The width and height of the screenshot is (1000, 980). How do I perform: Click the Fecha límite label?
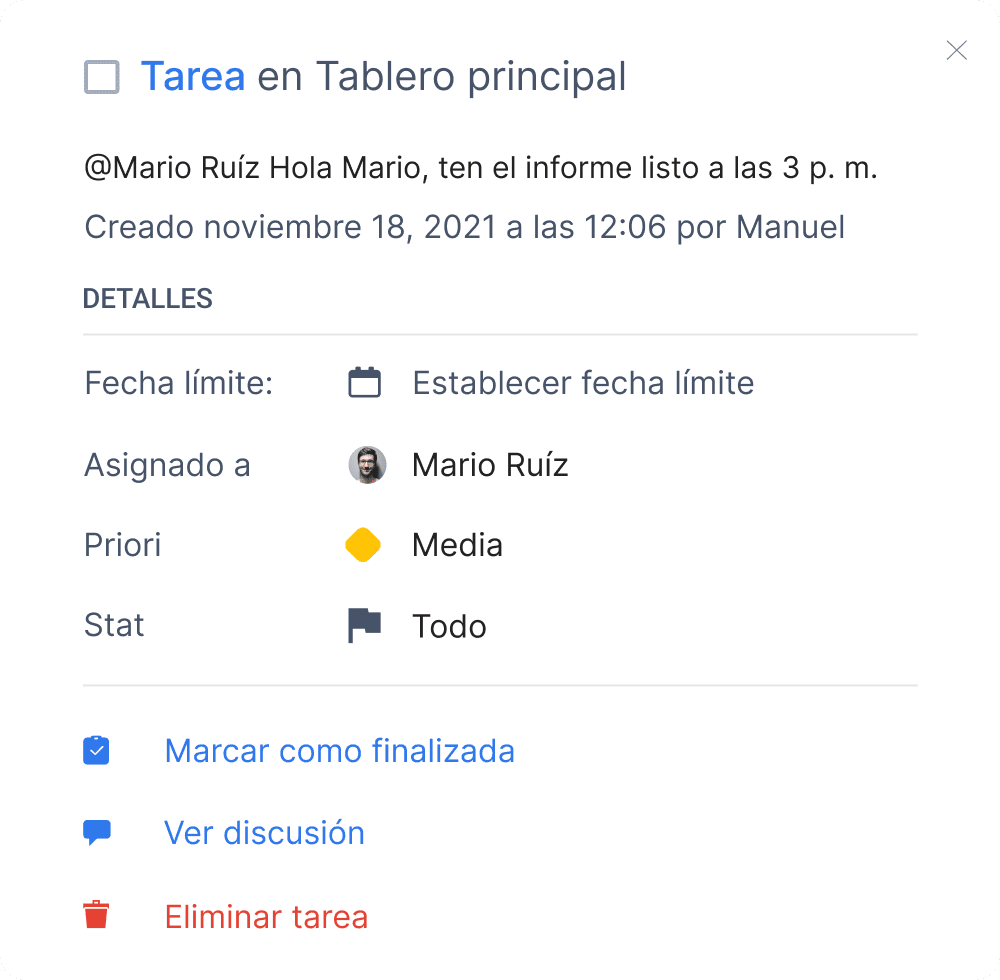pyautogui.click(x=178, y=383)
